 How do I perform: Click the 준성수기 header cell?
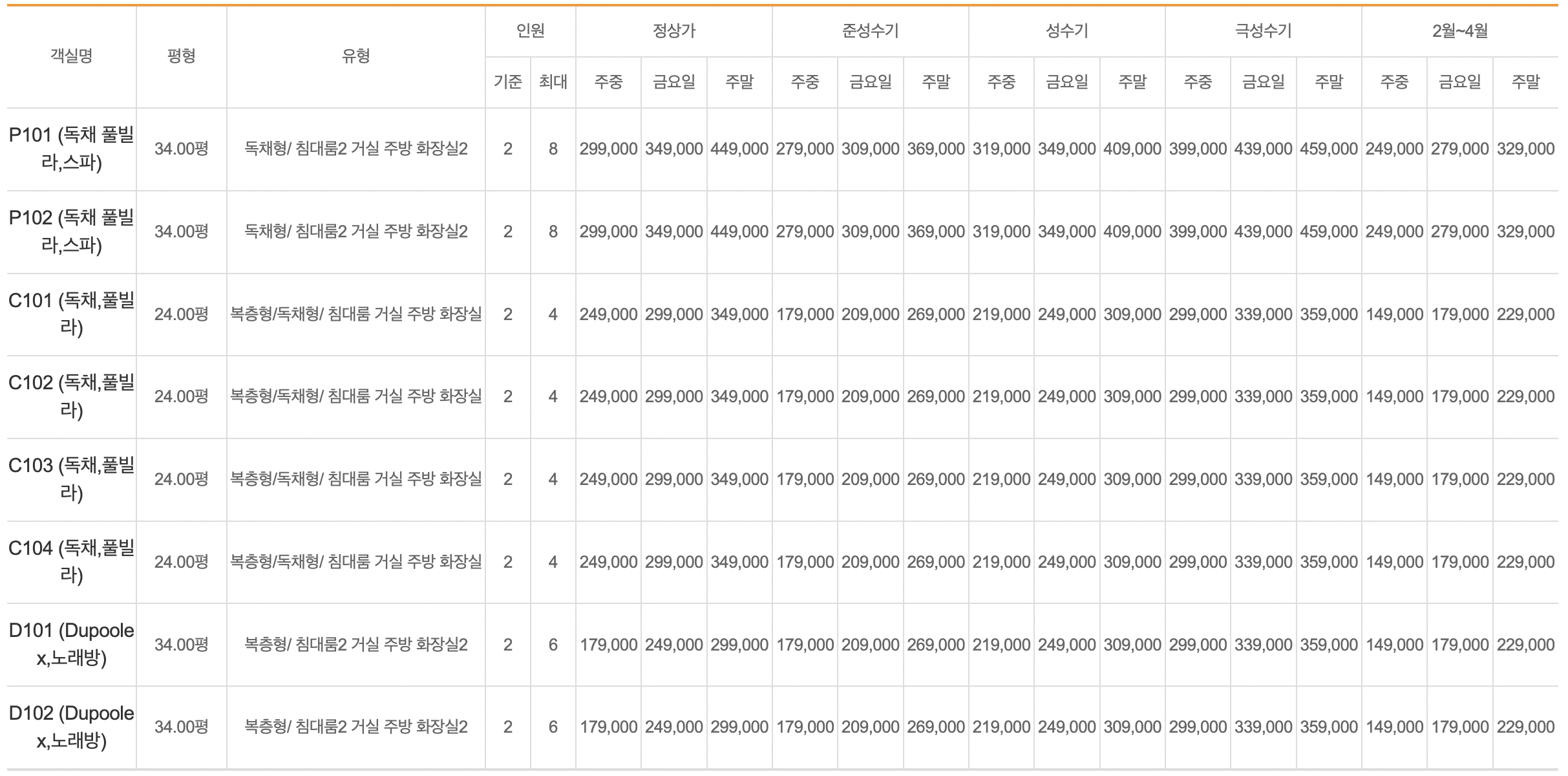870,30
